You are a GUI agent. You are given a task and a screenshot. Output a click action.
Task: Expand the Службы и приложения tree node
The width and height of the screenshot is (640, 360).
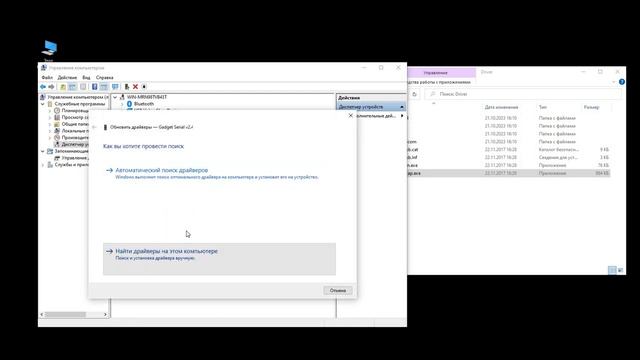point(43,165)
